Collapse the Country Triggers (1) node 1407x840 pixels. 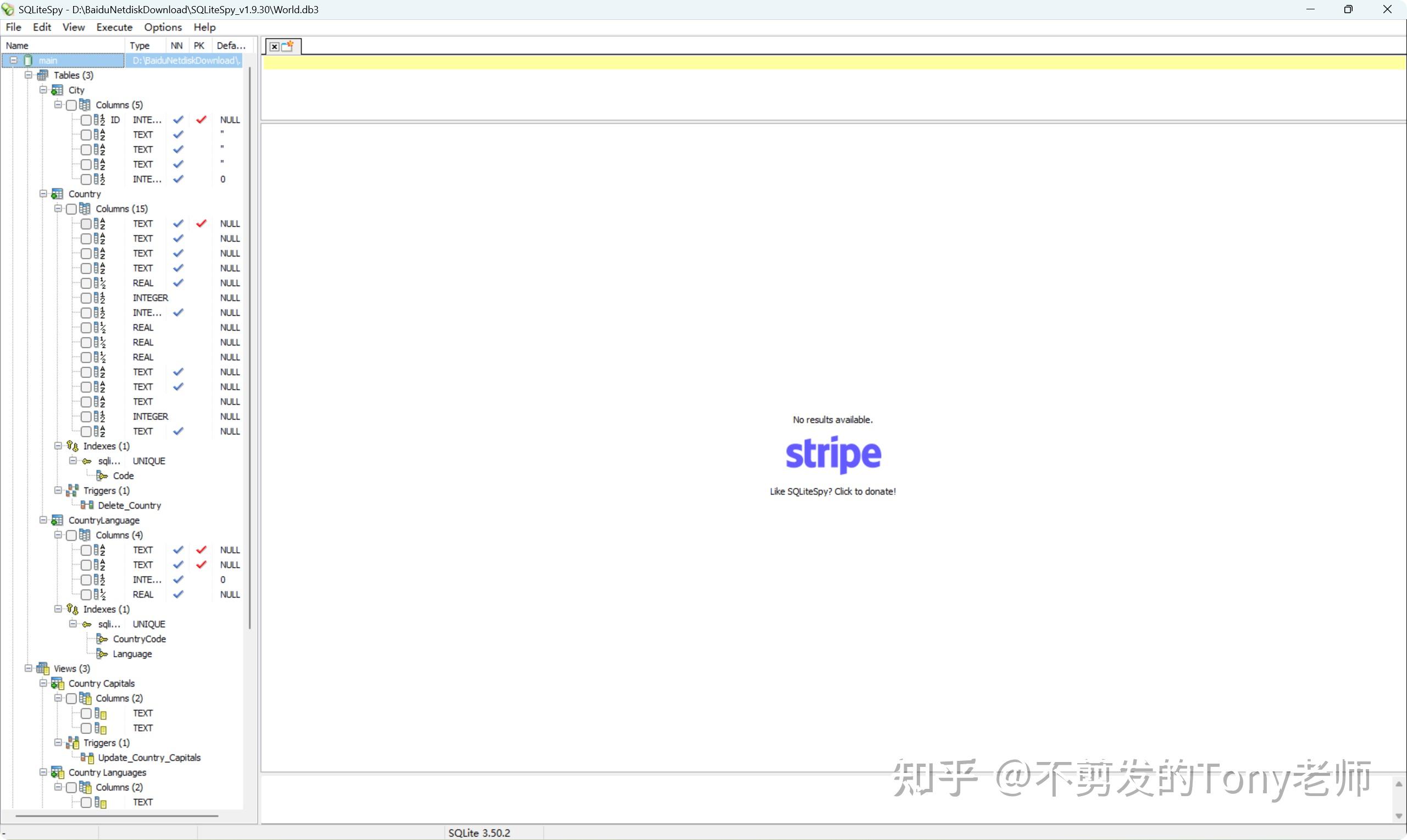58,490
